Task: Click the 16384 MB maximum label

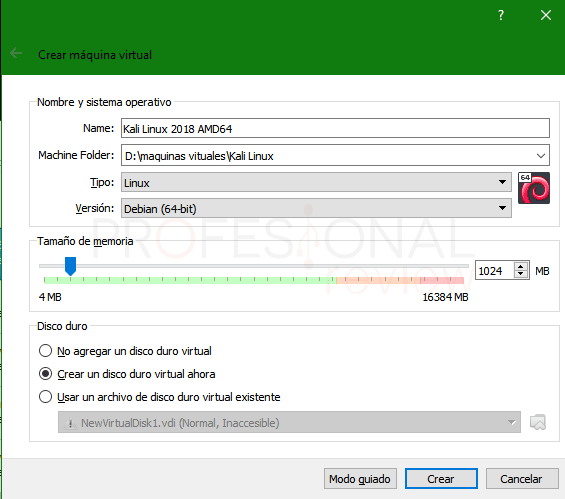Action: pos(445,297)
